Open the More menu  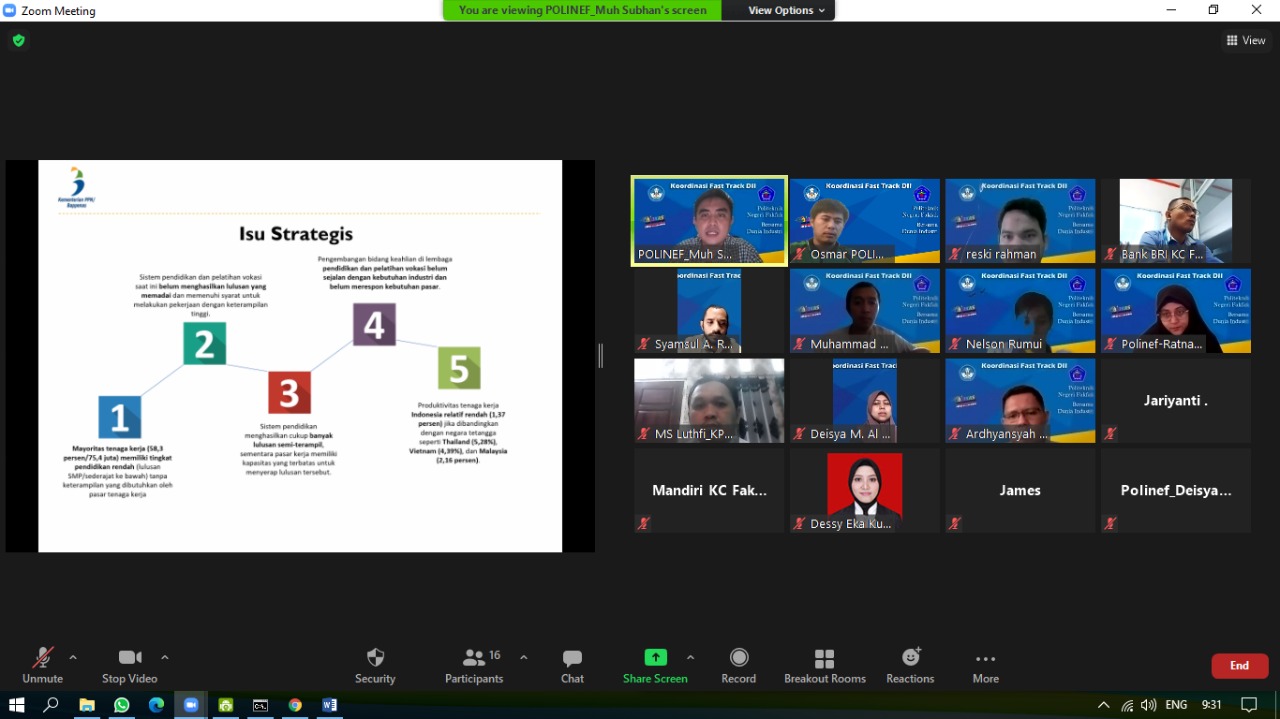pyautogui.click(x=985, y=665)
